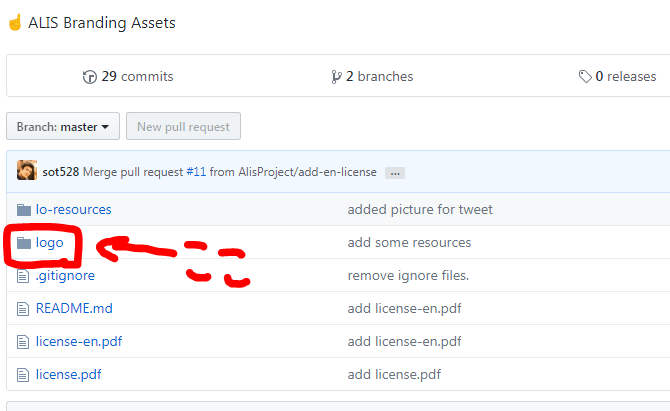Click the lo-resources folder icon

(x=25, y=210)
